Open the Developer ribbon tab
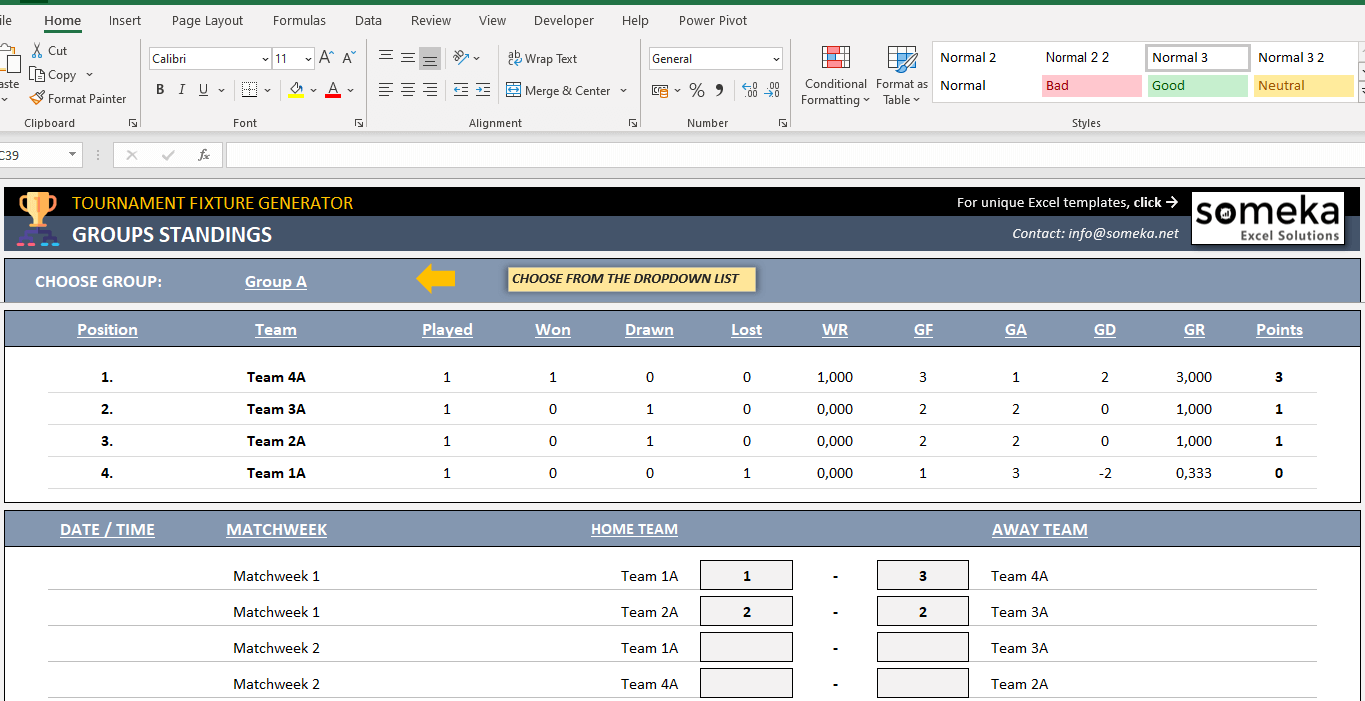The height and width of the screenshot is (701, 1365). coord(563,20)
